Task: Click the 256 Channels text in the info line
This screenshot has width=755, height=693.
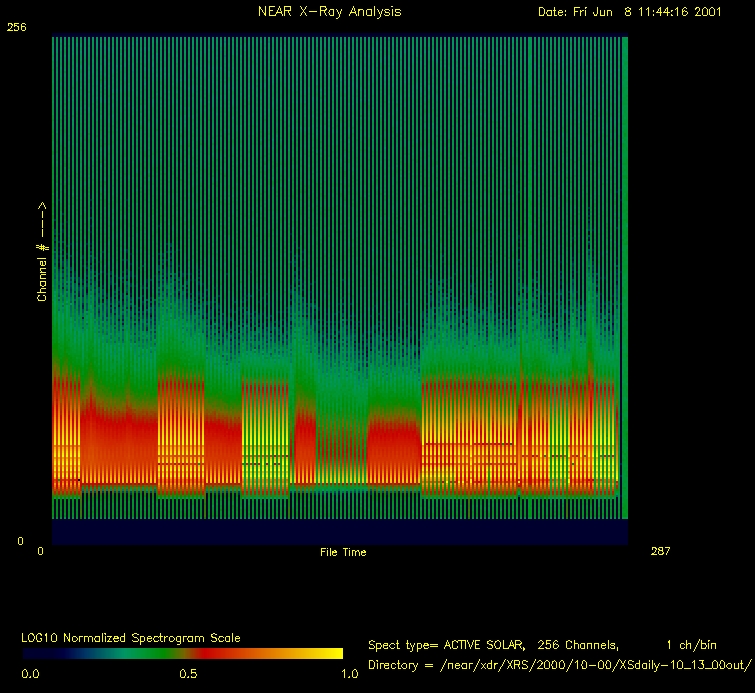Action: tap(578, 645)
